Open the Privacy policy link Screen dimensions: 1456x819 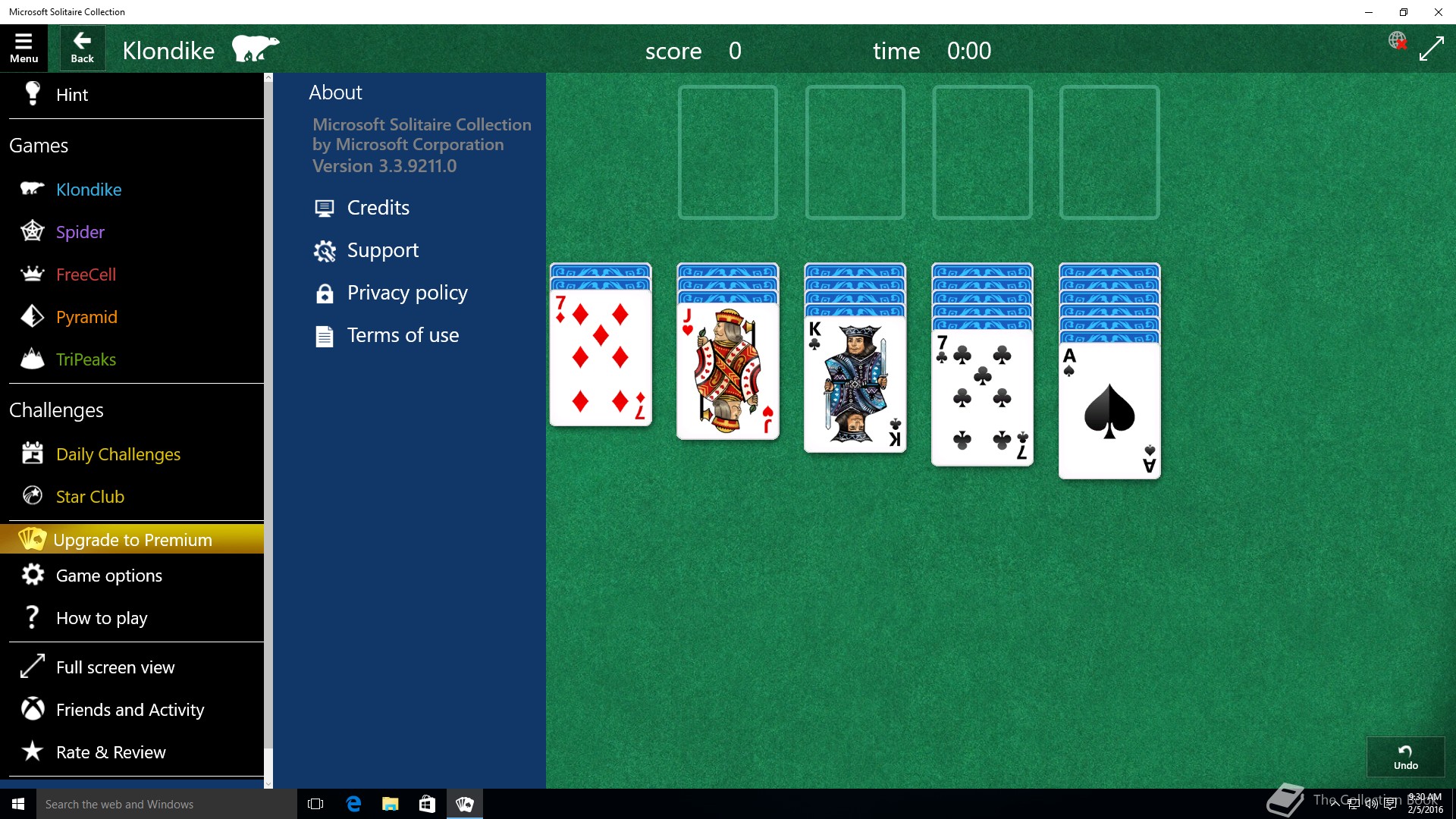[407, 293]
